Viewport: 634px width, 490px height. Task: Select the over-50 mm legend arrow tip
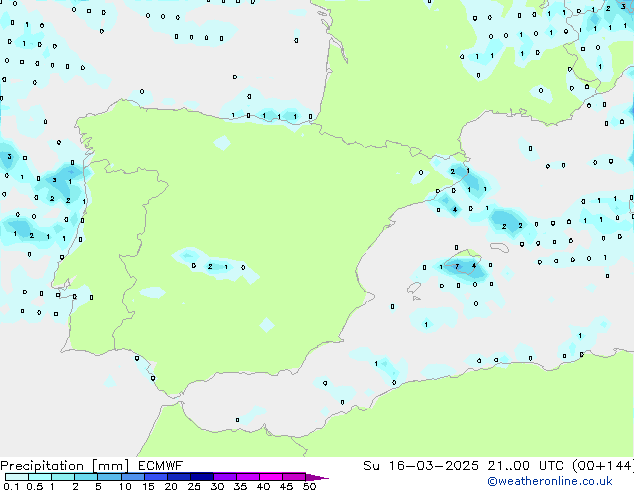pos(317,477)
